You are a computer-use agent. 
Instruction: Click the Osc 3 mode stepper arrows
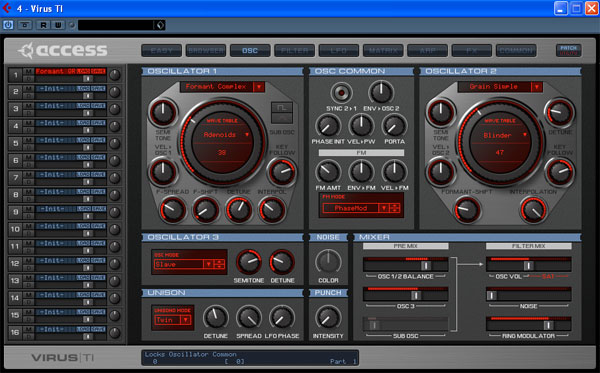219,264
